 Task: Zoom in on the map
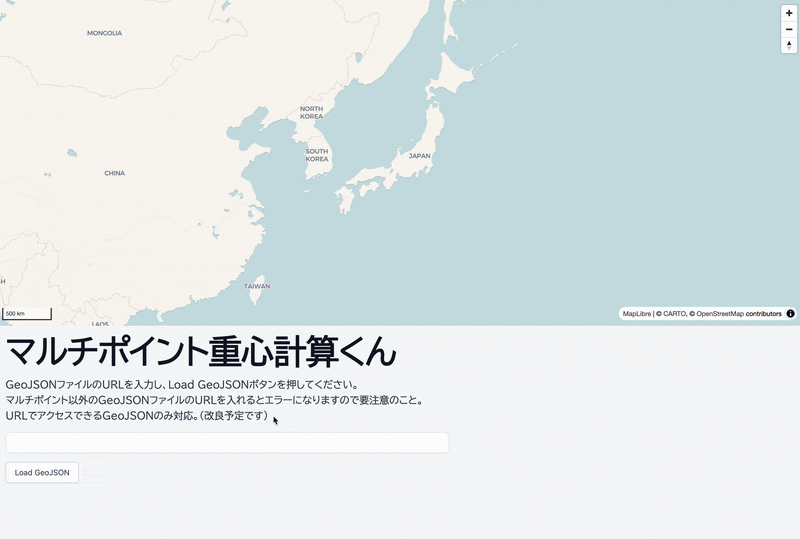click(789, 13)
